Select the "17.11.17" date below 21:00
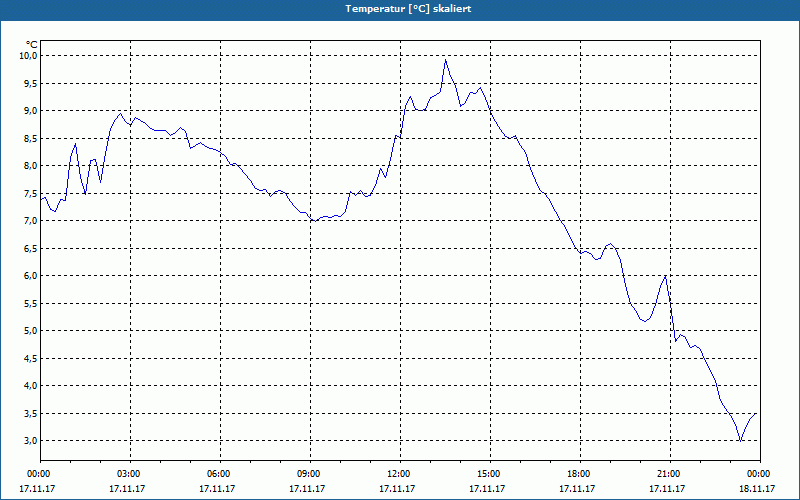This screenshot has height=500, width=800. click(x=667, y=488)
